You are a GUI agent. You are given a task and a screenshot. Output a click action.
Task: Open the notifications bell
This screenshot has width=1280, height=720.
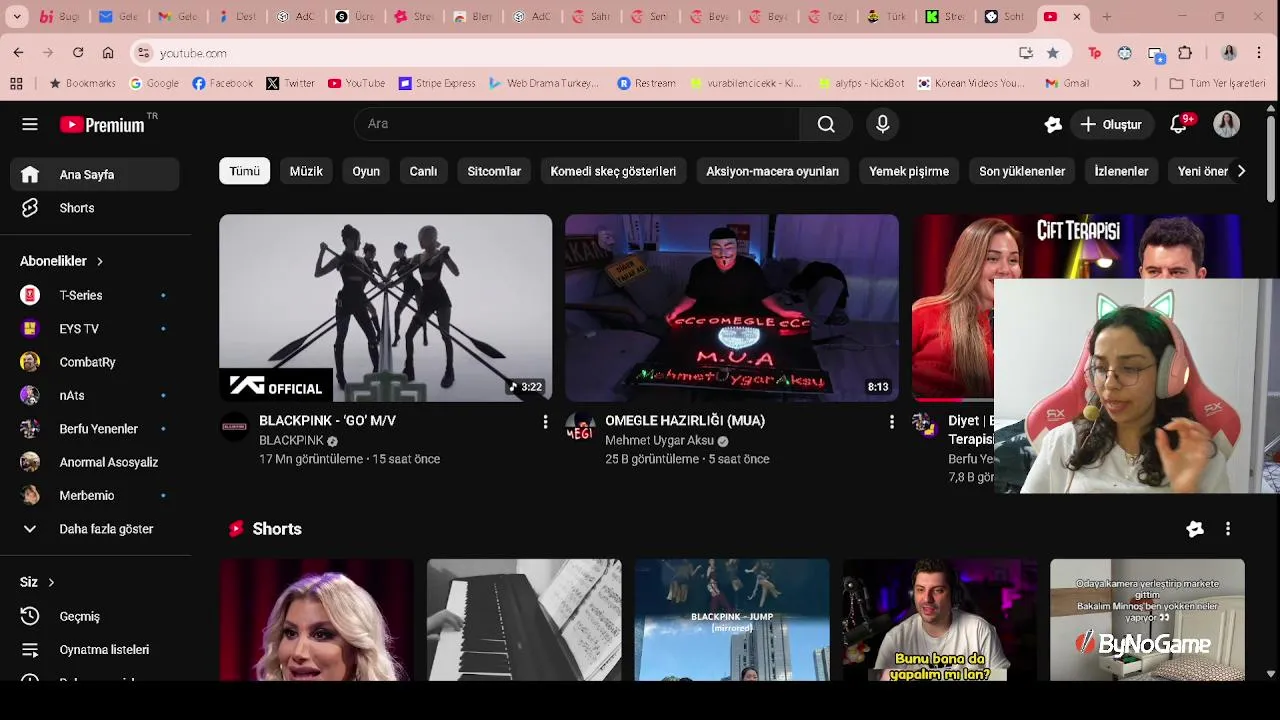pos(1179,124)
